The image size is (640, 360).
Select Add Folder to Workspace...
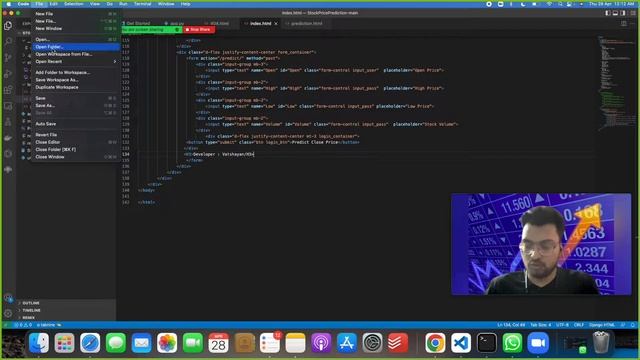[x=76, y=73]
